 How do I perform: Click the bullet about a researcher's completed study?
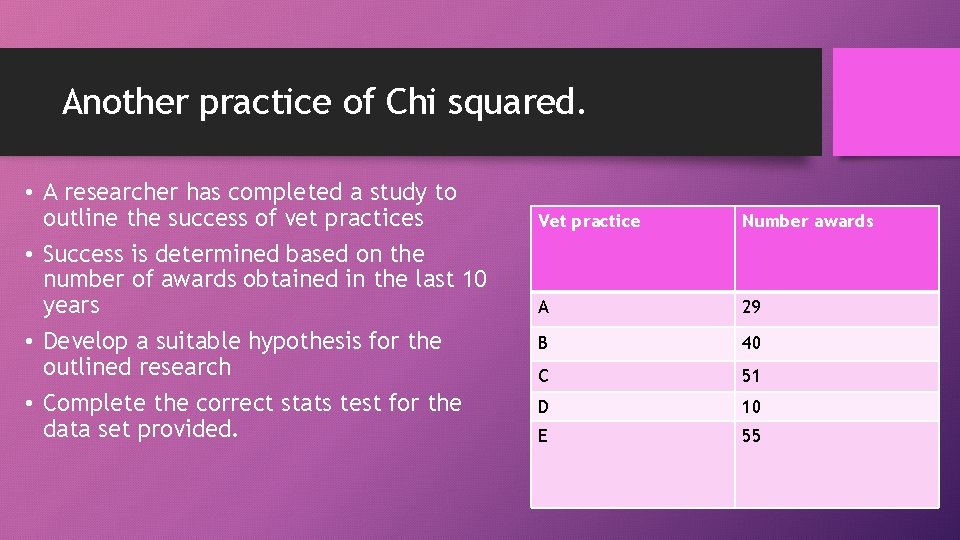pyautogui.click(x=250, y=205)
